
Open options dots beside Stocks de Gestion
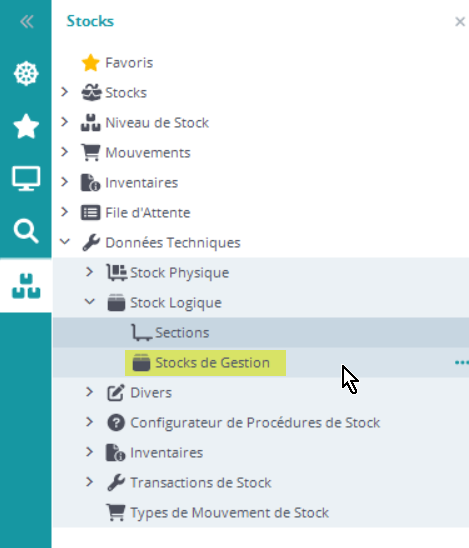(x=462, y=363)
